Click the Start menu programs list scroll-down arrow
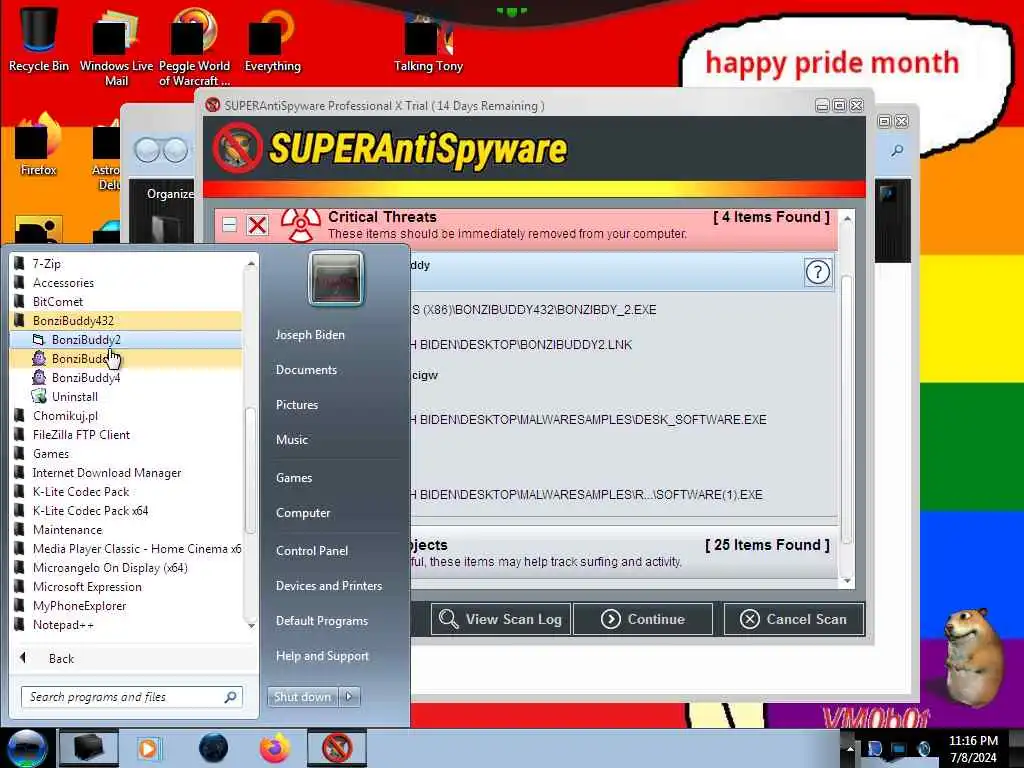The width and height of the screenshot is (1024, 768). [x=251, y=626]
